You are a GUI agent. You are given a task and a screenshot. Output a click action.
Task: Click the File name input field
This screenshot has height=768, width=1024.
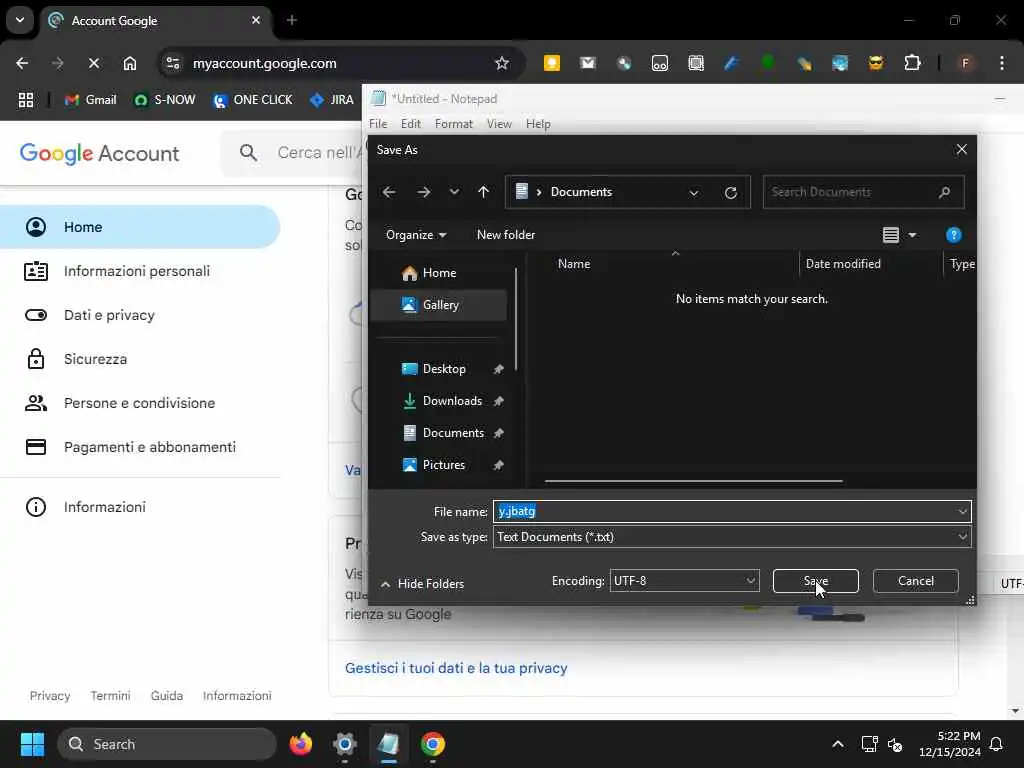[x=725, y=511]
